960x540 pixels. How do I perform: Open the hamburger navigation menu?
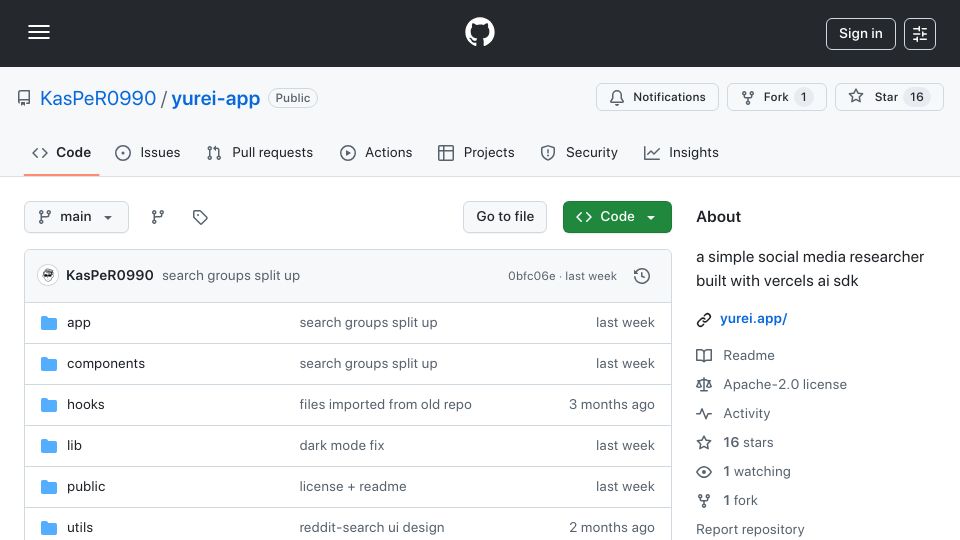click(x=39, y=32)
